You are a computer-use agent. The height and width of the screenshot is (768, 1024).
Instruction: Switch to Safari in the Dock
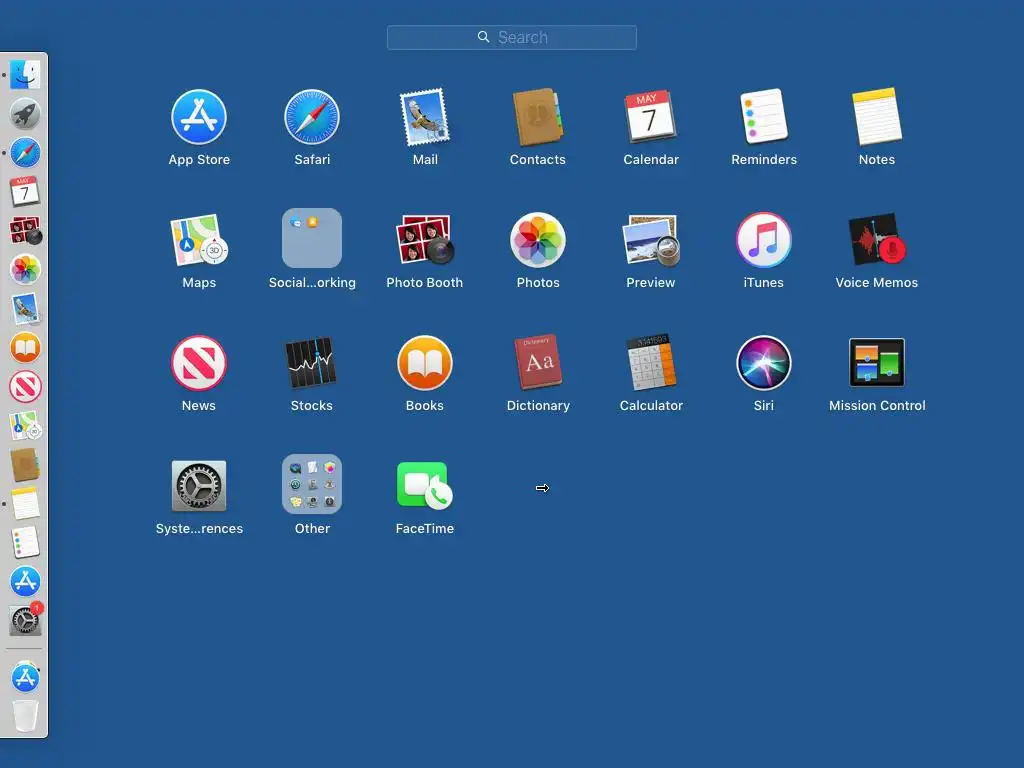click(25, 153)
